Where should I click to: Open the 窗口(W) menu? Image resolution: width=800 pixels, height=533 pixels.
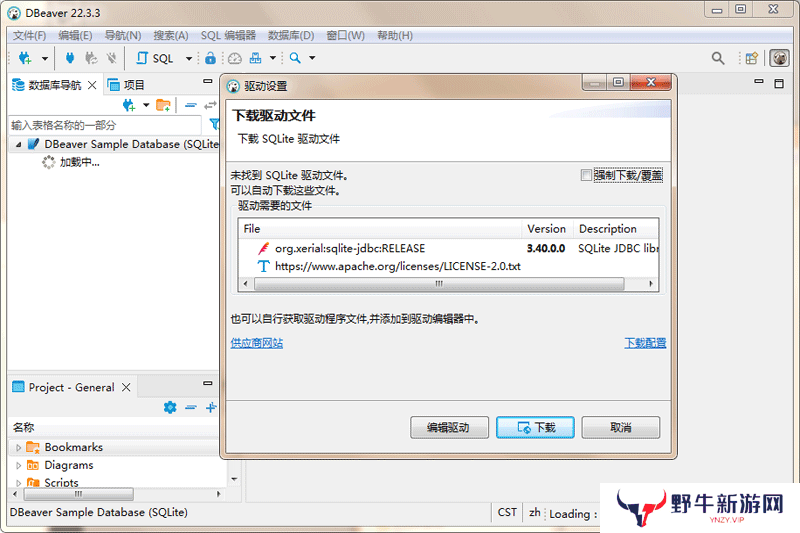(x=345, y=36)
